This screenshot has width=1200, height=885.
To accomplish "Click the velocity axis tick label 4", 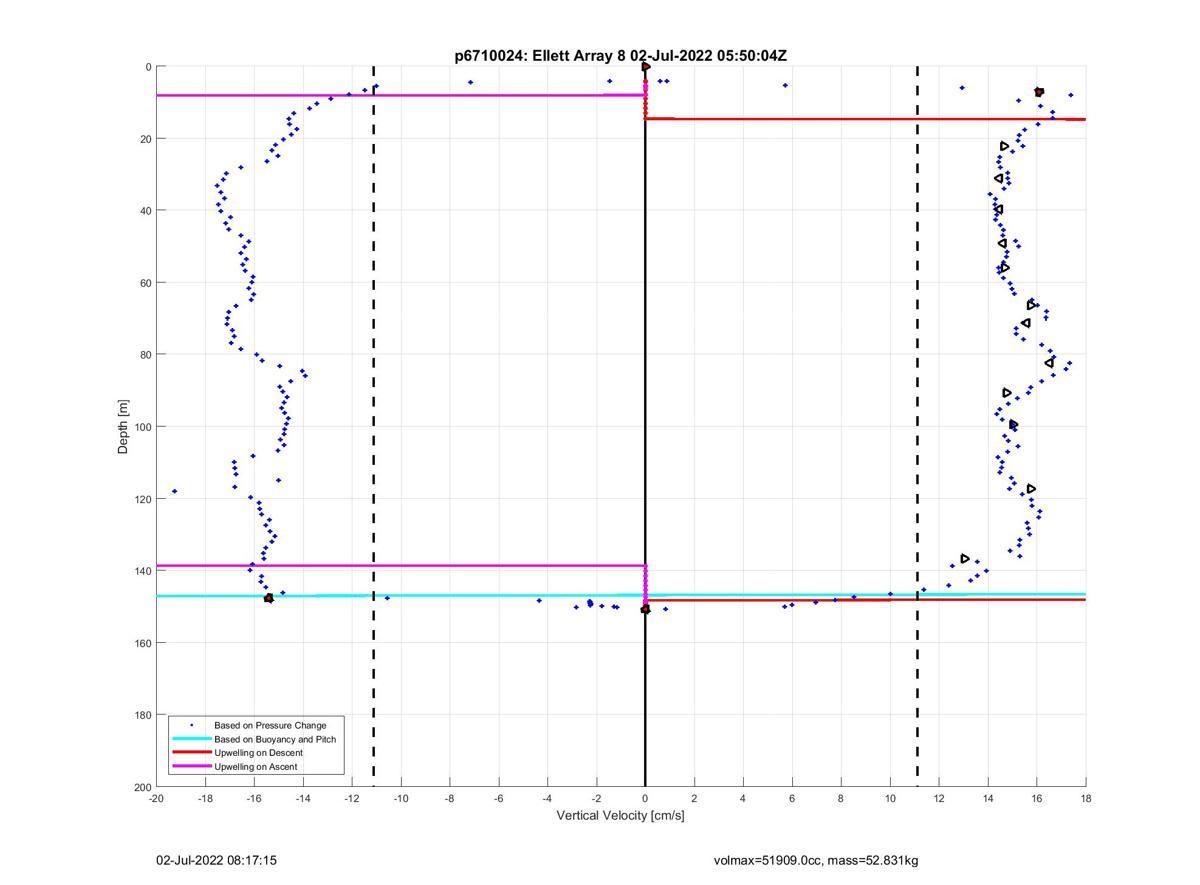I will (x=743, y=798).
